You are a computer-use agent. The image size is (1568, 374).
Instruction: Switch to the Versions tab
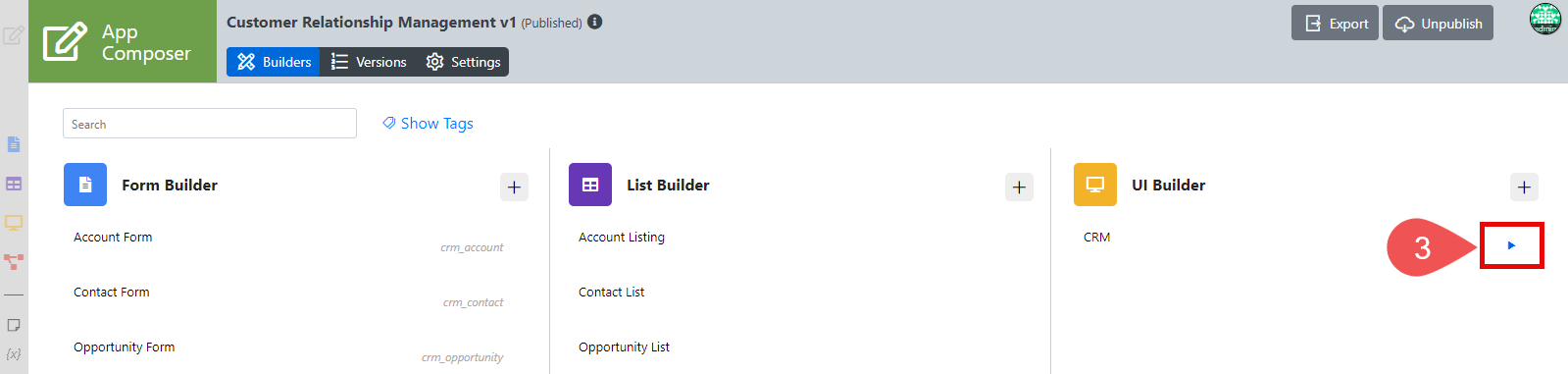(369, 62)
